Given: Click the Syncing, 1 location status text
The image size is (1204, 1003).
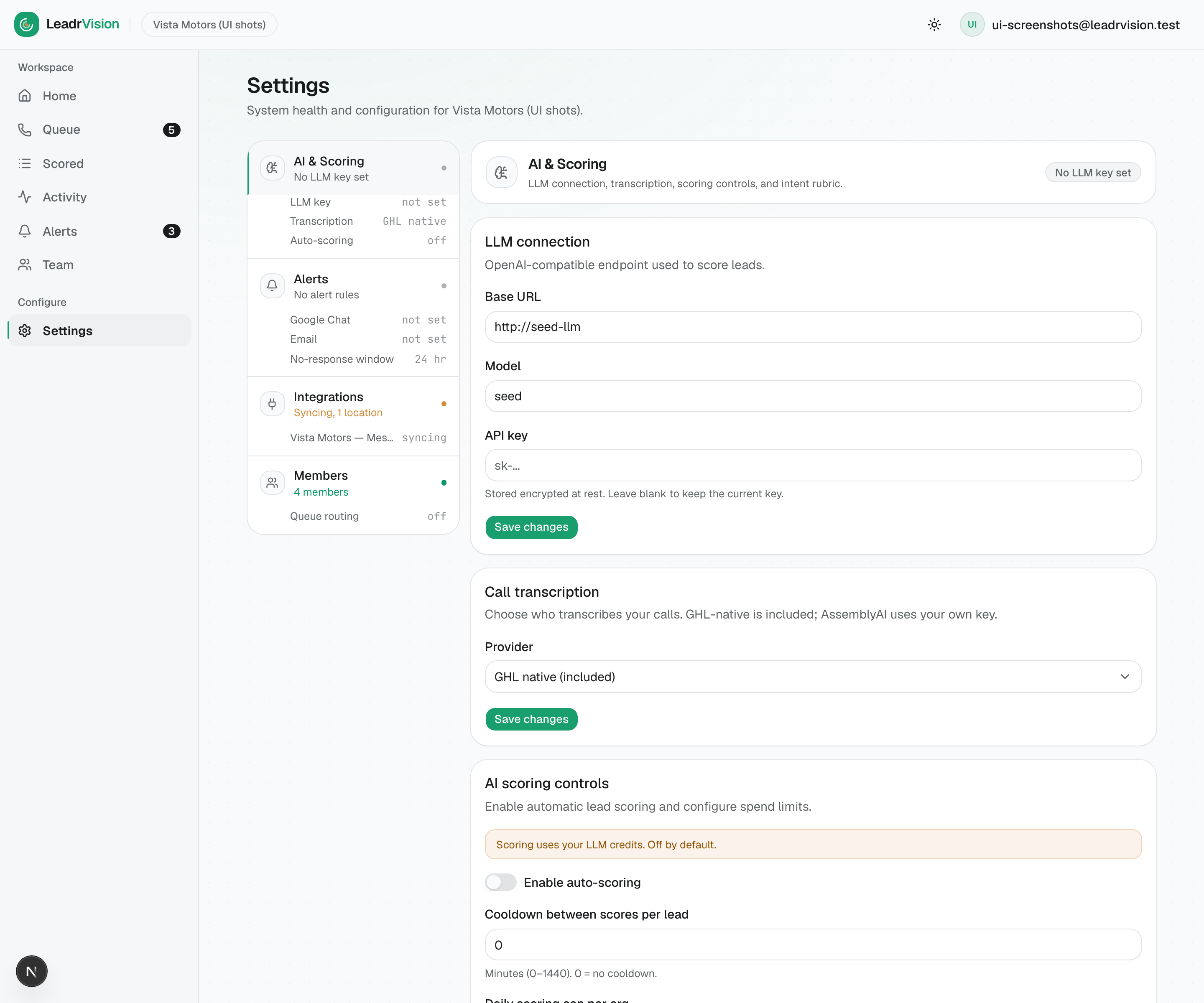Looking at the screenshot, I should coord(338,412).
